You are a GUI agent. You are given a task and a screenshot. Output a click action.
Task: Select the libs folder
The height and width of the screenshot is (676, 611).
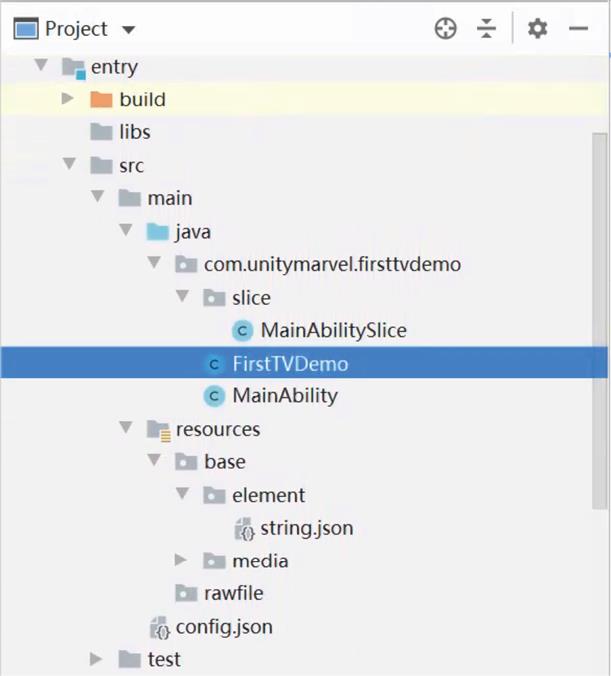[x=134, y=132]
